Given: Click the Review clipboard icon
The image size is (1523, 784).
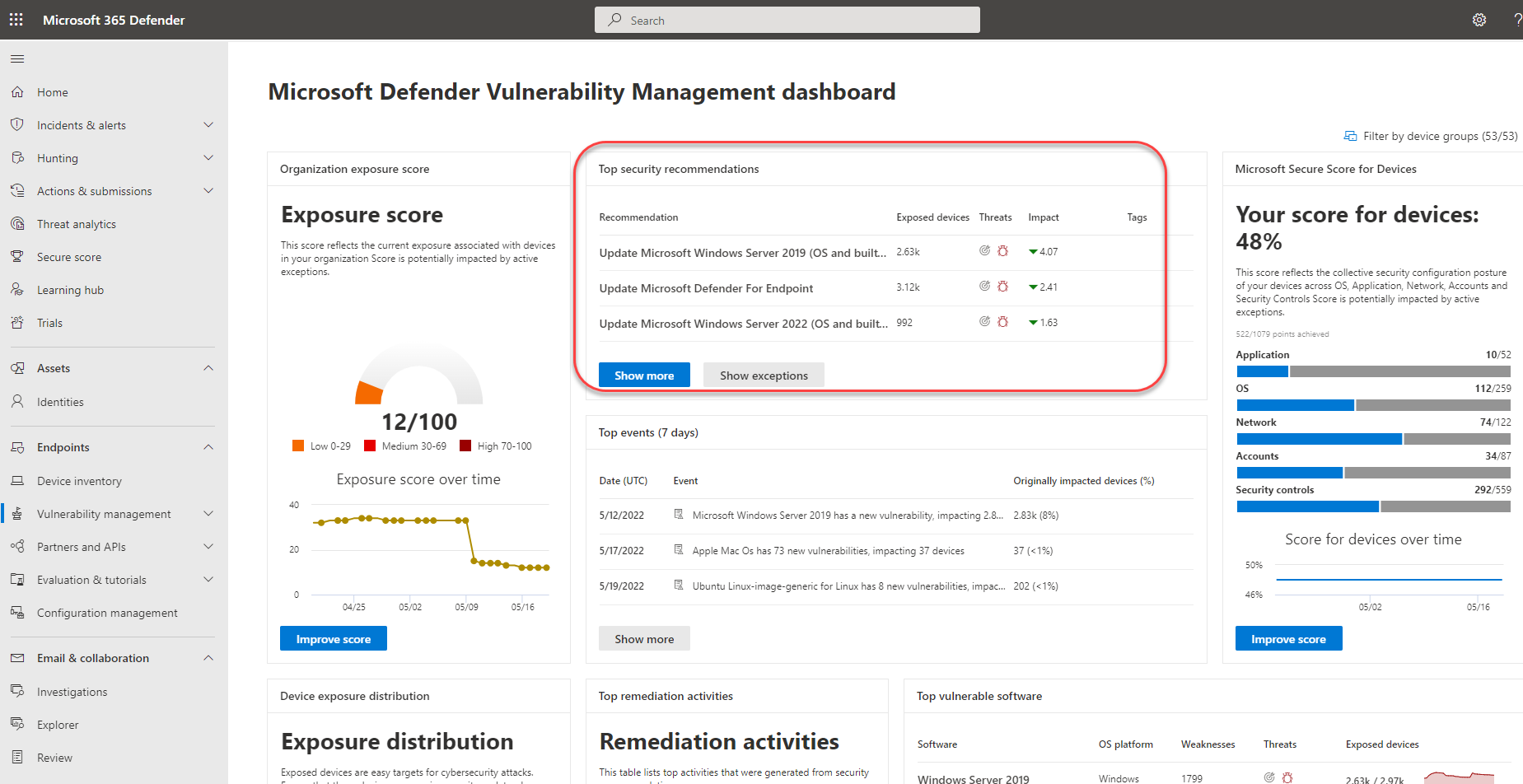Looking at the screenshot, I should (x=17, y=757).
